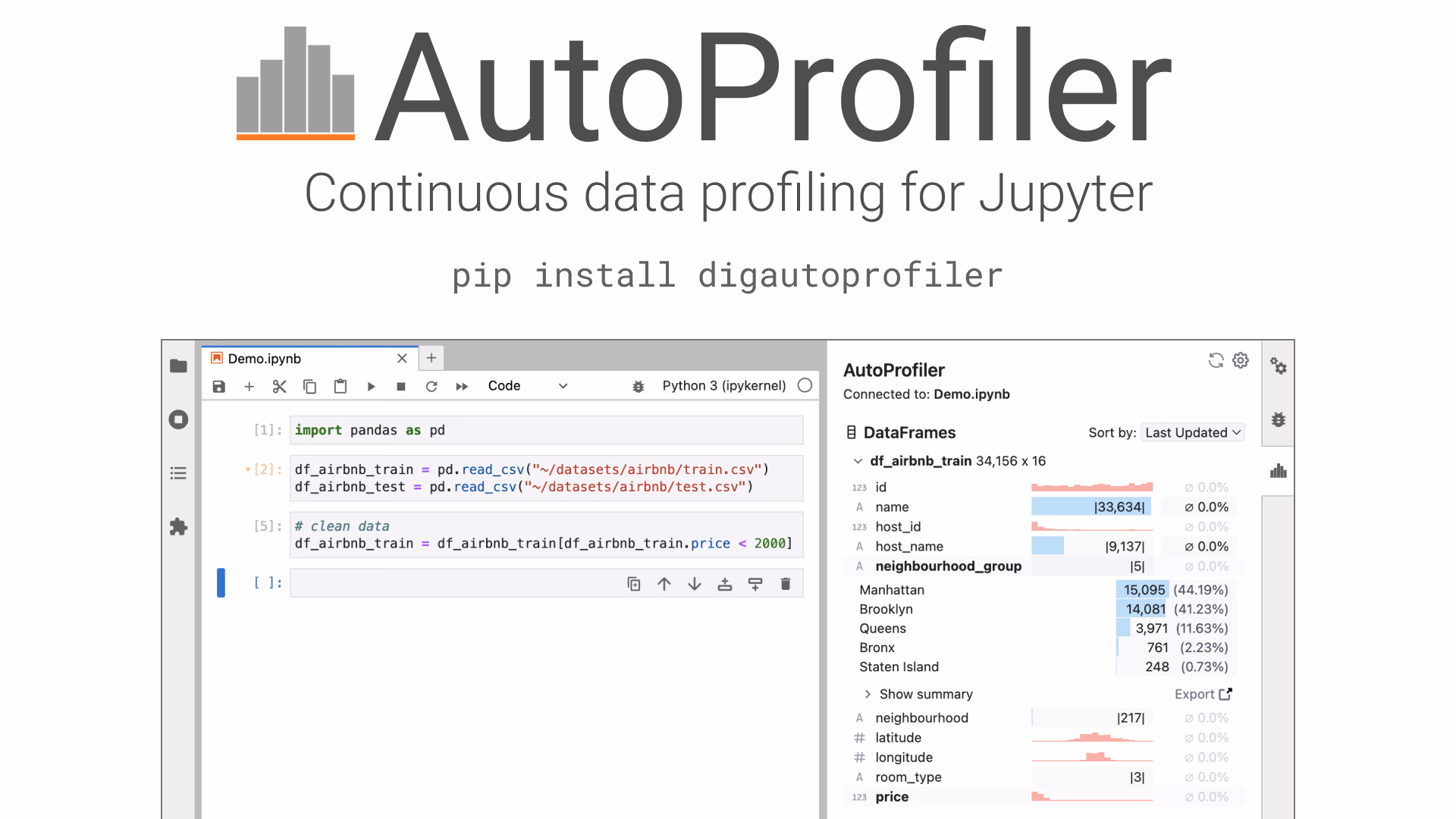Restart kernel and run all cells
The width and height of the screenshot is (1456, 819).
462,386
